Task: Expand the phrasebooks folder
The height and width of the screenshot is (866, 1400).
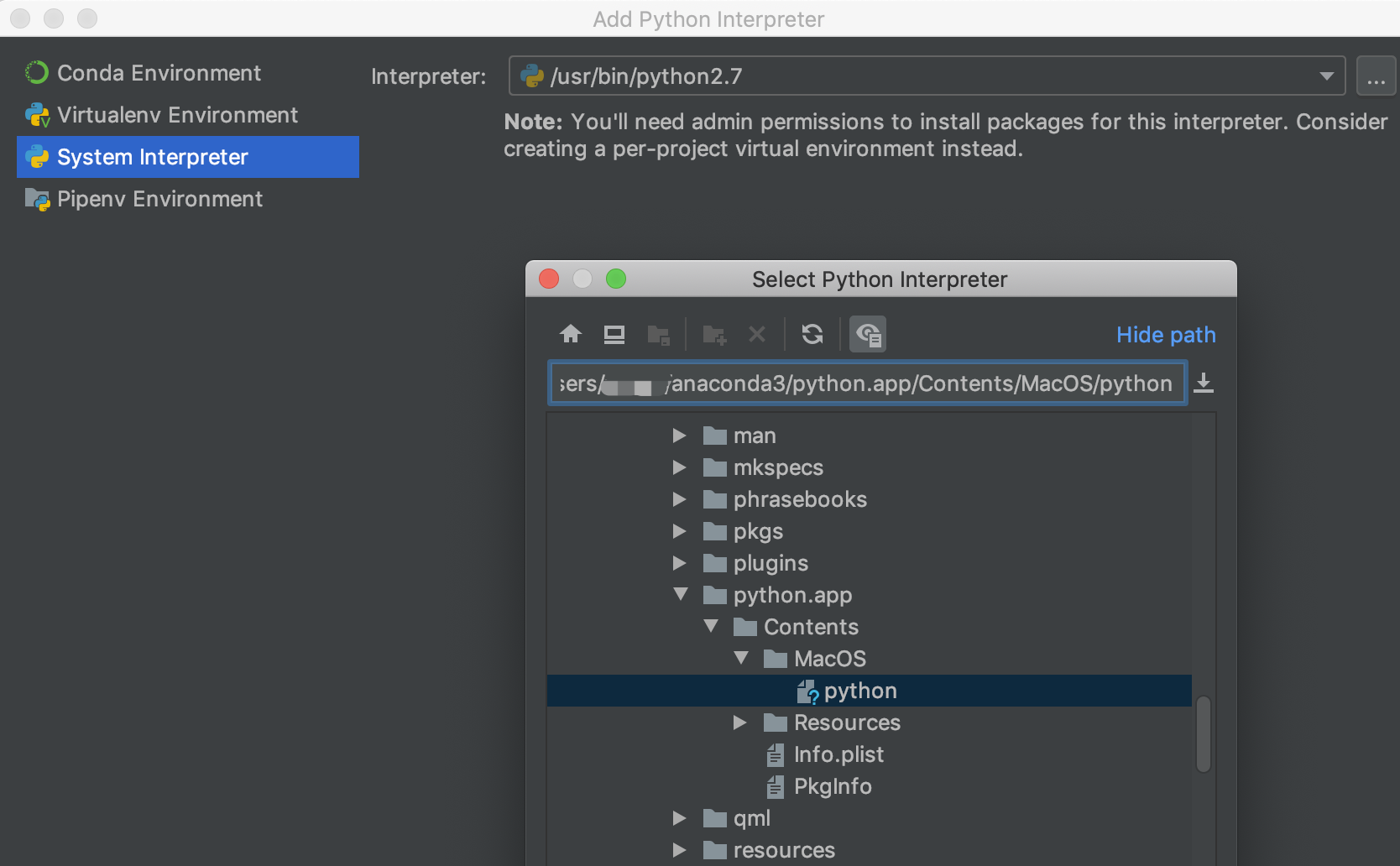Action: 680,499
